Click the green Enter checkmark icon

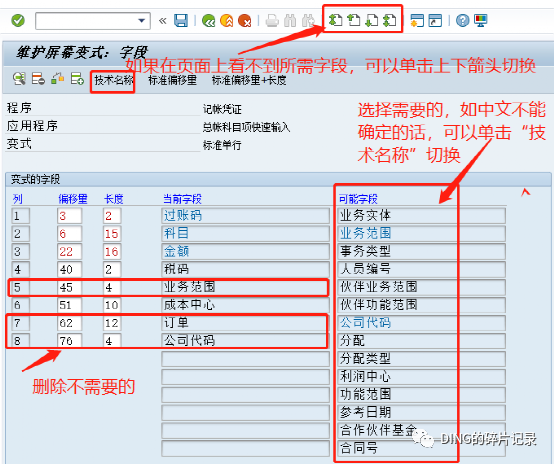(x=18, y=20)
